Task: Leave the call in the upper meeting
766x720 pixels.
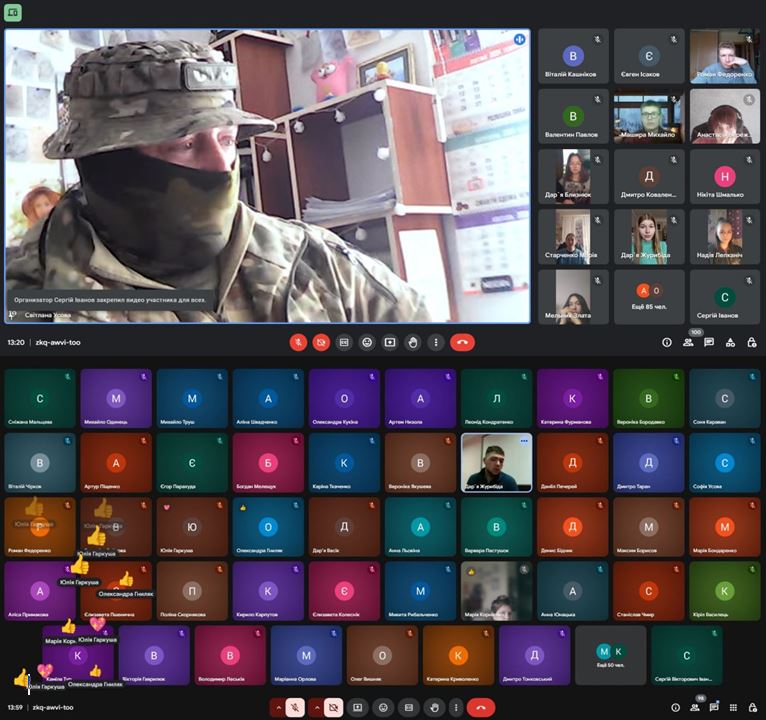Action: (x=462, y=342)
